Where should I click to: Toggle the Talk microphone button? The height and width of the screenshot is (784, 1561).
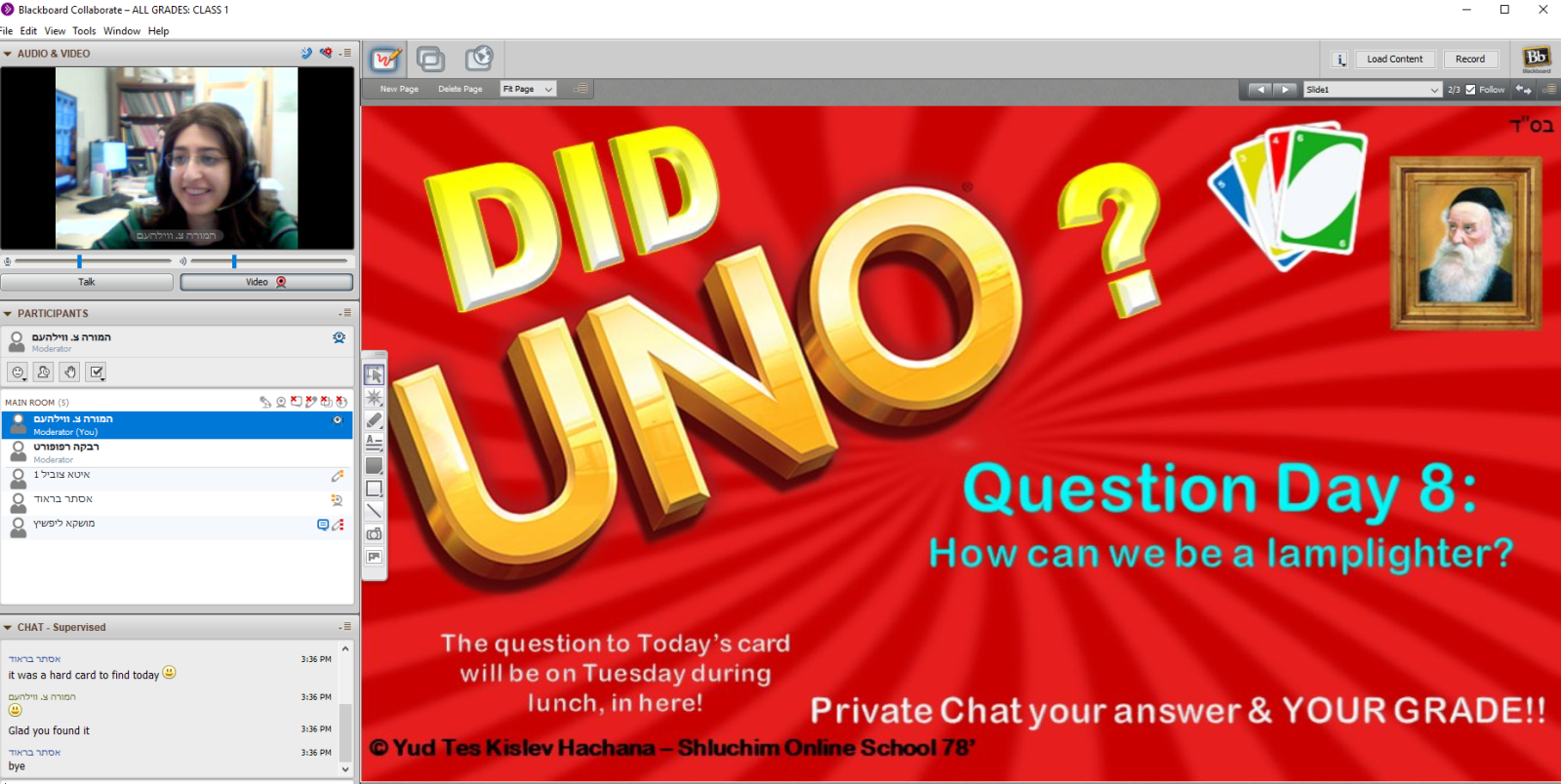87,282
